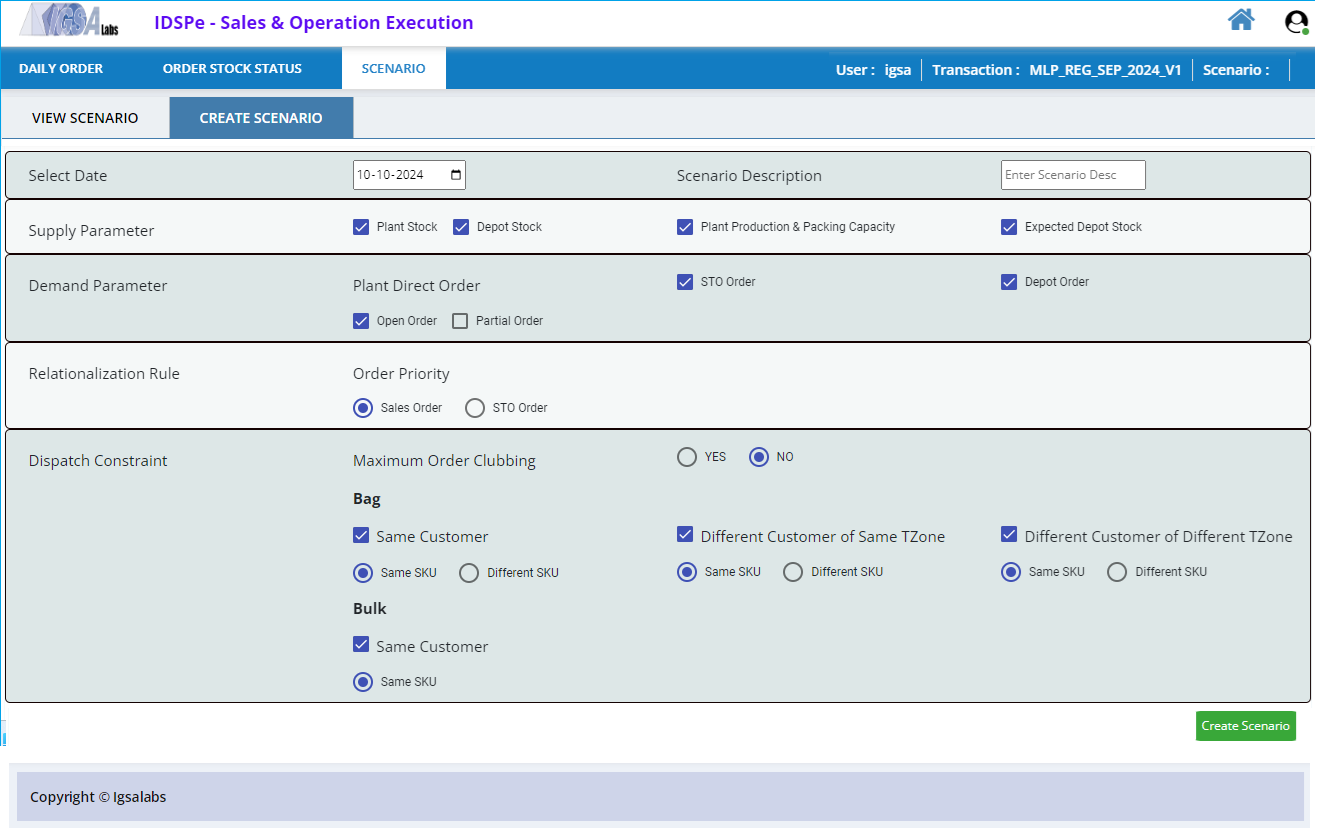The width and height of the screenshot is (1333, 837).
Task: Click the 'Dispatch Constraint' section label
Action: click(x=98, y=461)
